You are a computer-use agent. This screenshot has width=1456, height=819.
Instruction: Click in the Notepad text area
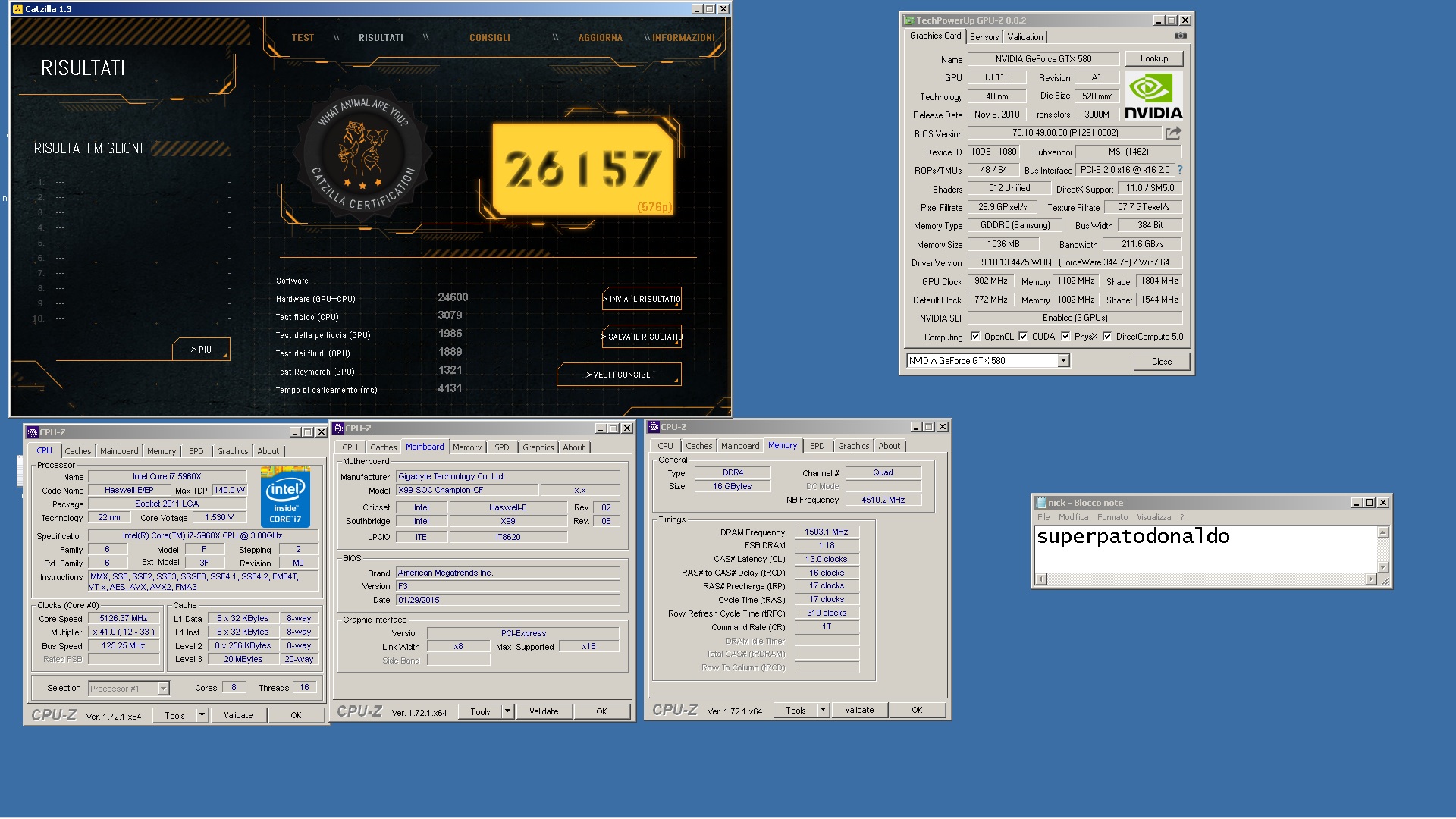point(1206,549)
